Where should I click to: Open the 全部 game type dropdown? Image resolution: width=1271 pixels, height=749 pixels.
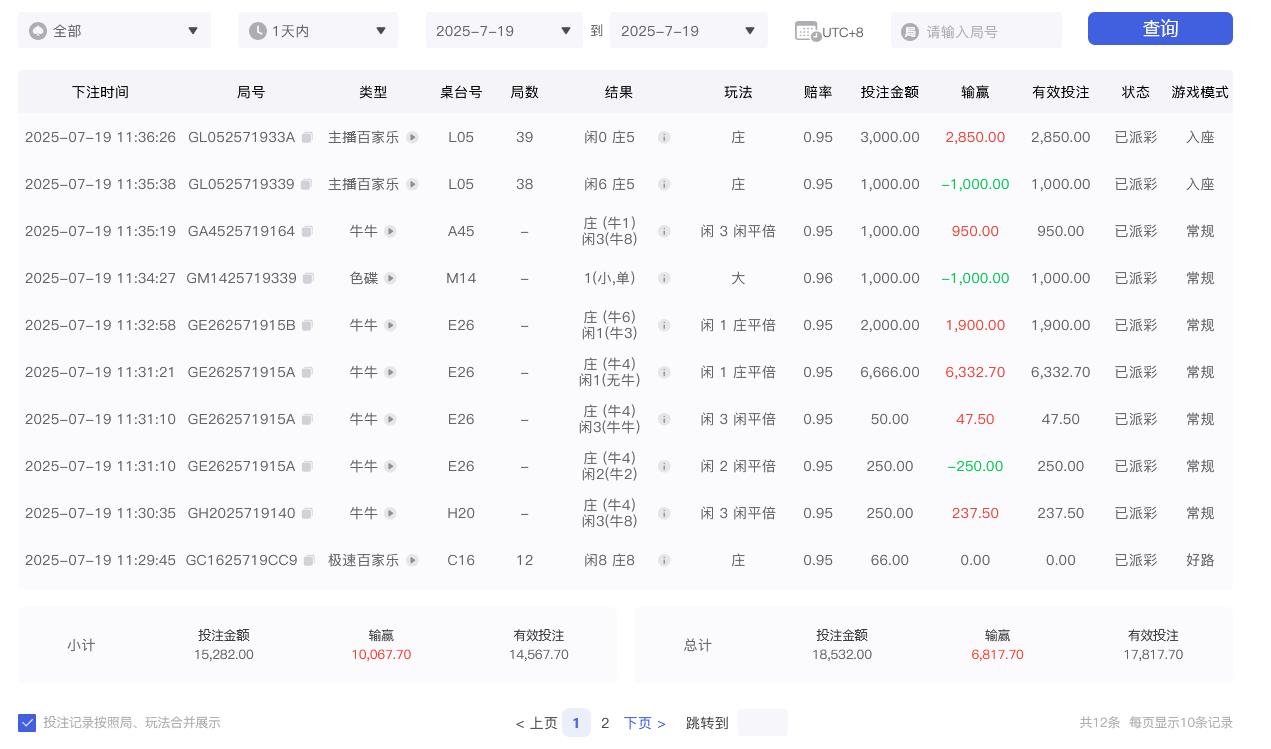click(x=114, y=31)
